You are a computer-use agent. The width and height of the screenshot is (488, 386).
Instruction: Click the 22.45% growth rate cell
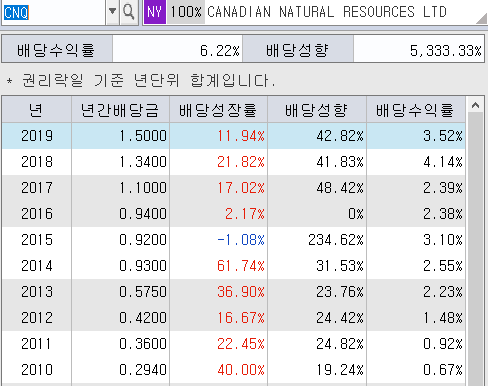tap(218, 344)
